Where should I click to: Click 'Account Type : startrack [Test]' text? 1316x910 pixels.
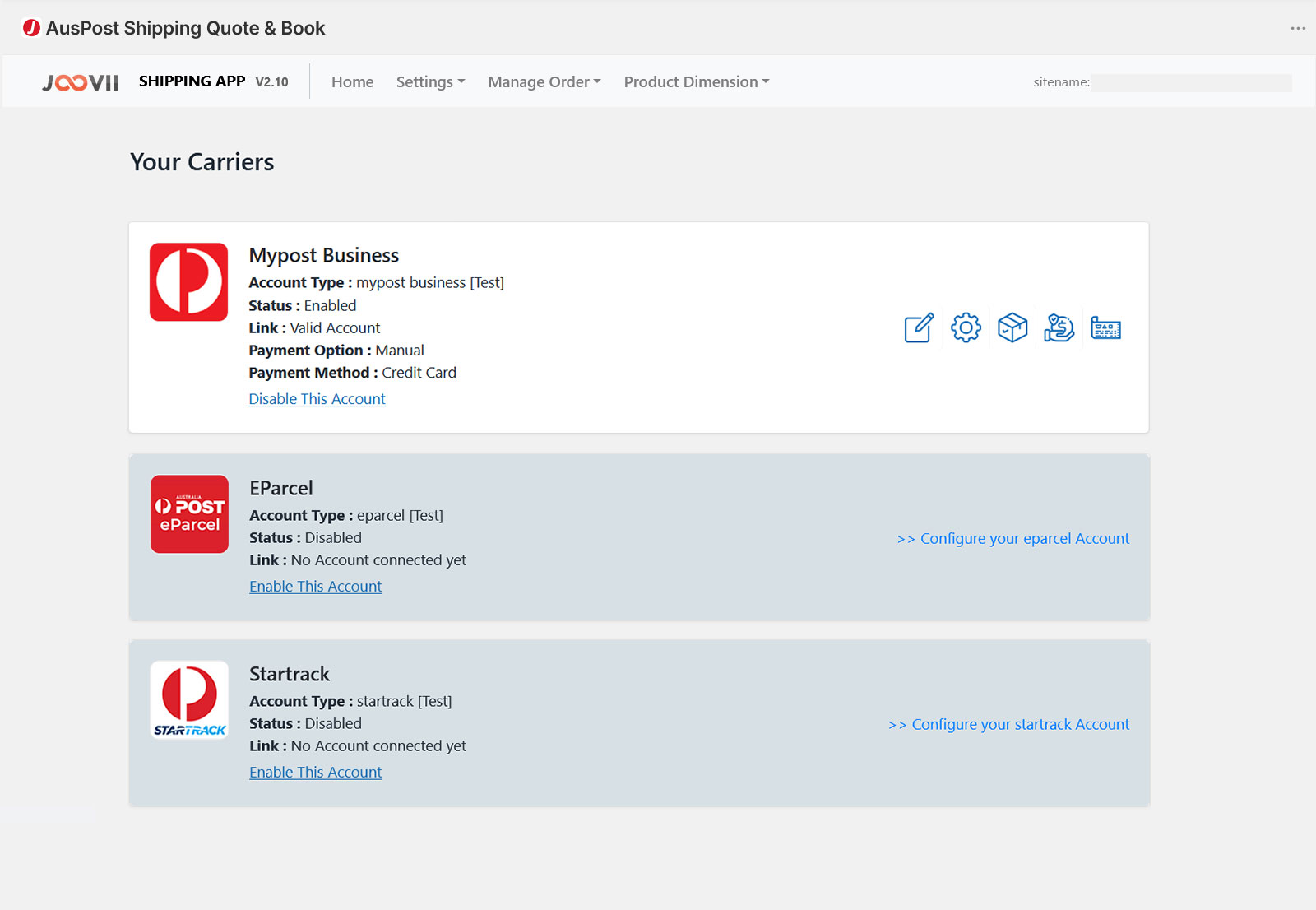tap(351, 702)
